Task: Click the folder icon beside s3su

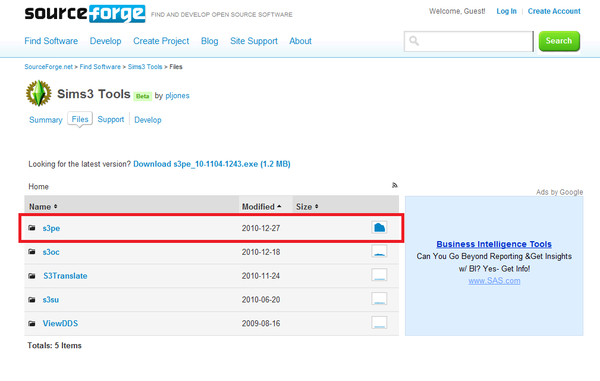Action: point(32,300)
